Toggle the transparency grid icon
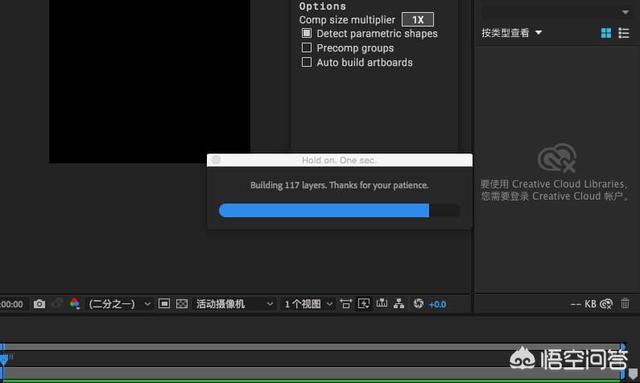The width and height of the screenshot is (640, 383). pos(182,304)
